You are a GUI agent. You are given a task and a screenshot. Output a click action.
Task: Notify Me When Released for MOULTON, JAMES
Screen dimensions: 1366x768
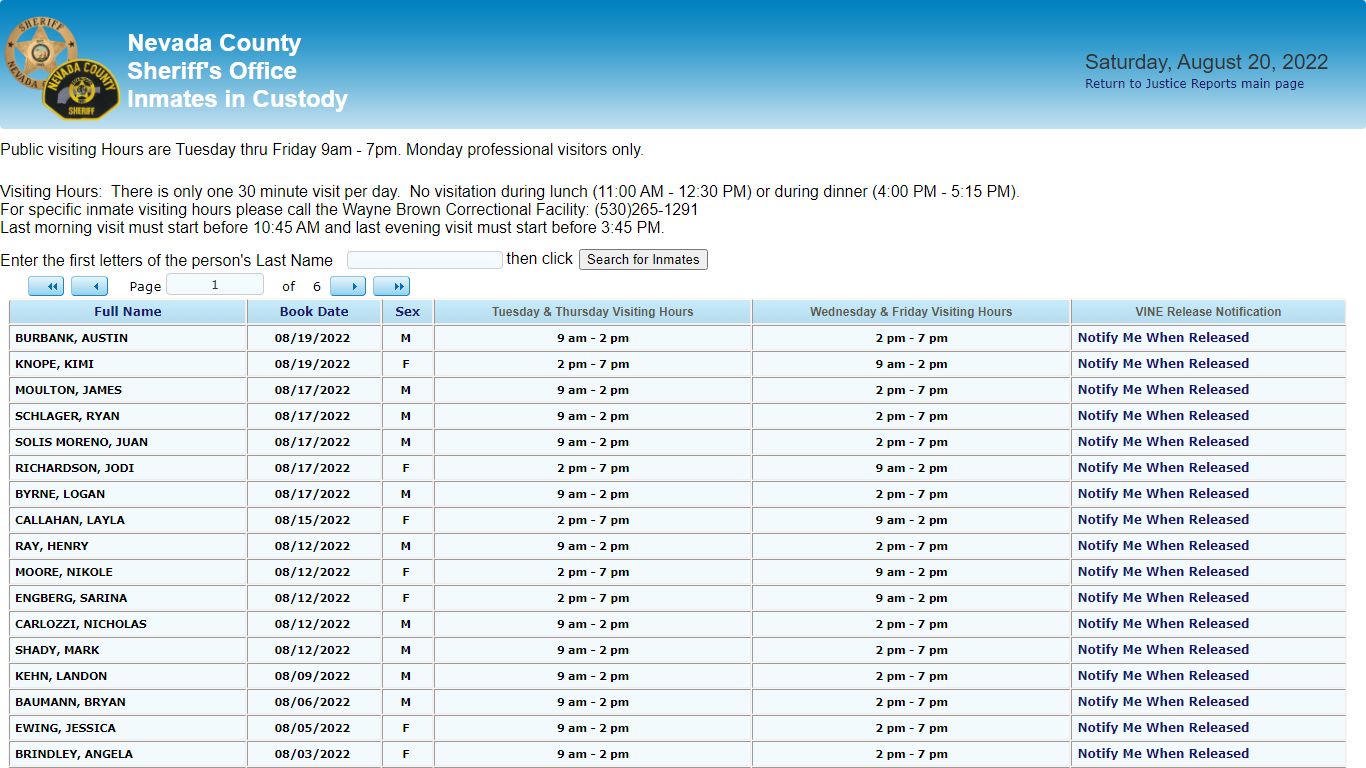(1163, 390)
